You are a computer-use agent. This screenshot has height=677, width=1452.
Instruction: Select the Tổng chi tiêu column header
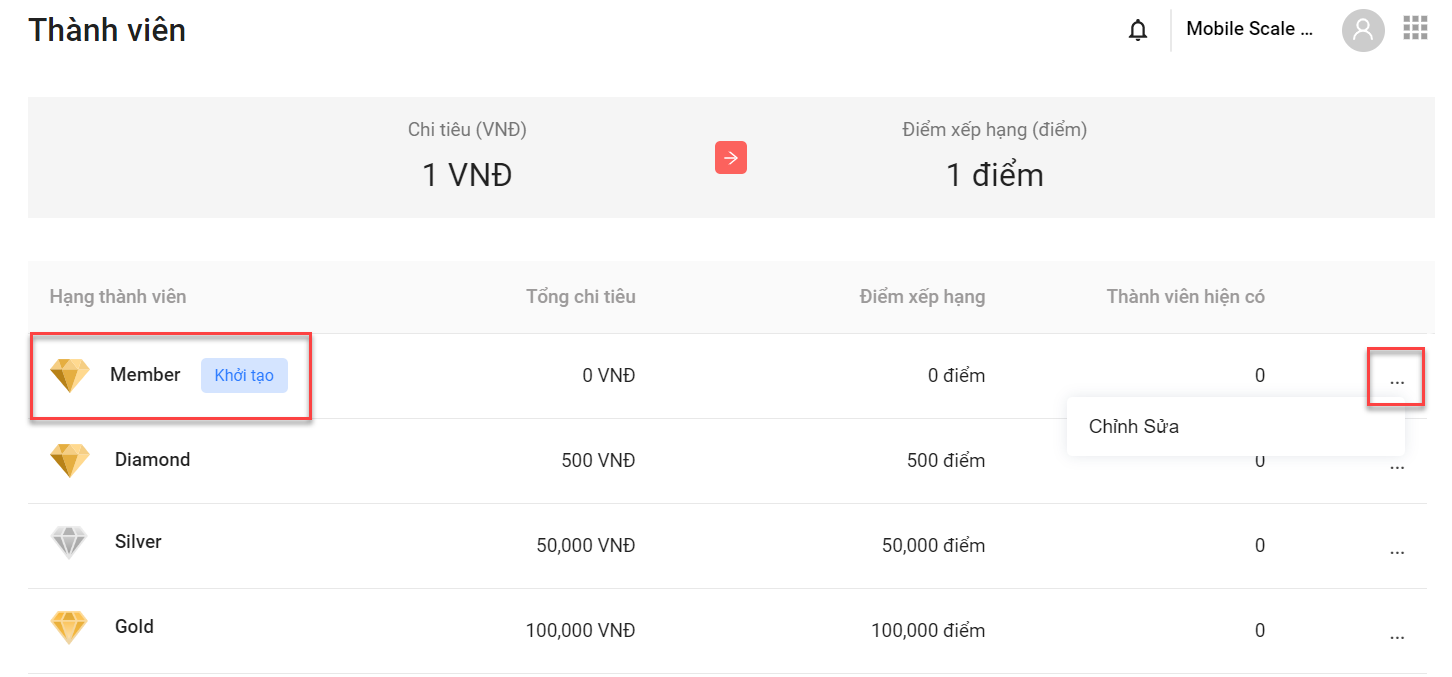tap(581, 296)
